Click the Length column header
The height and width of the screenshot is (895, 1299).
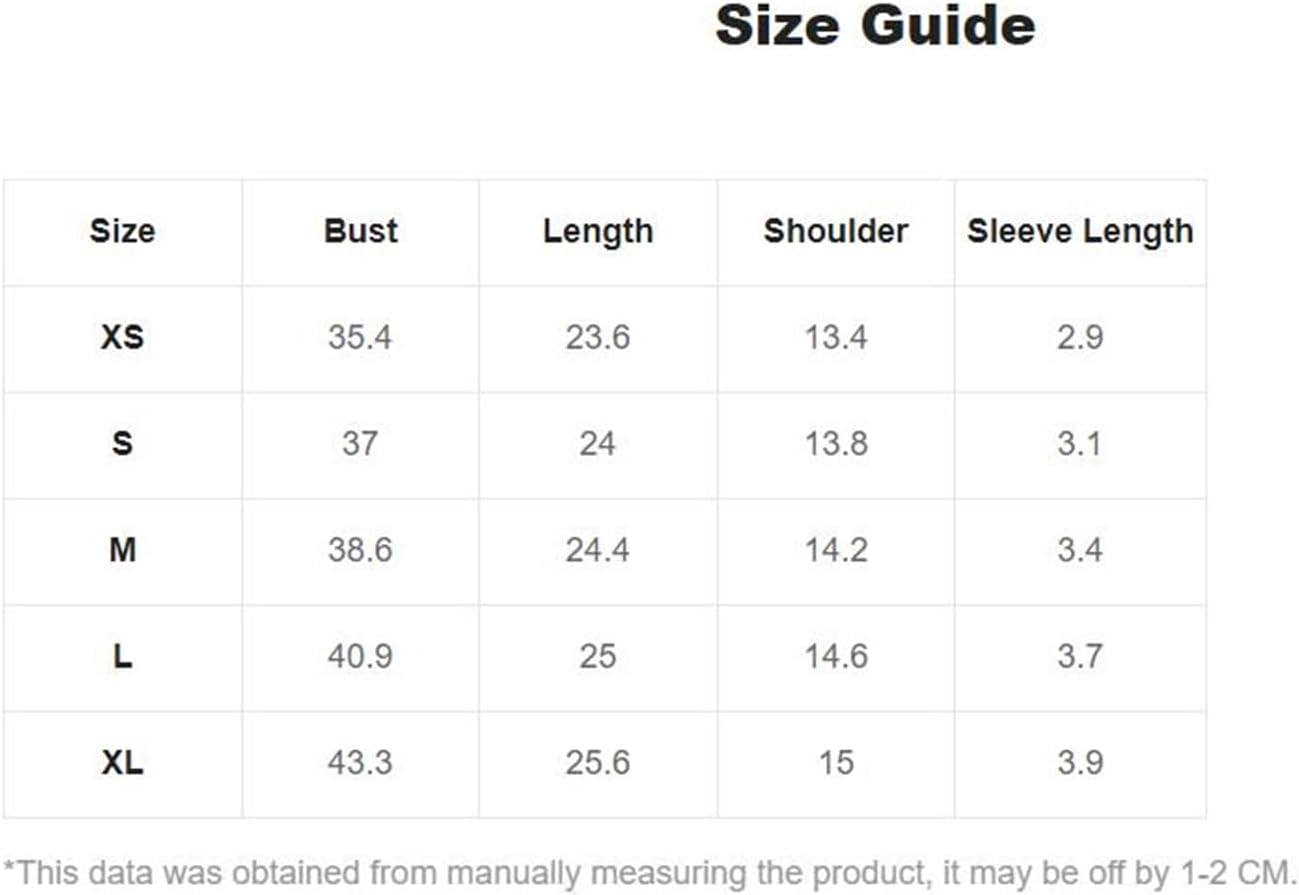pyautogui.click(x=598, y=231)
